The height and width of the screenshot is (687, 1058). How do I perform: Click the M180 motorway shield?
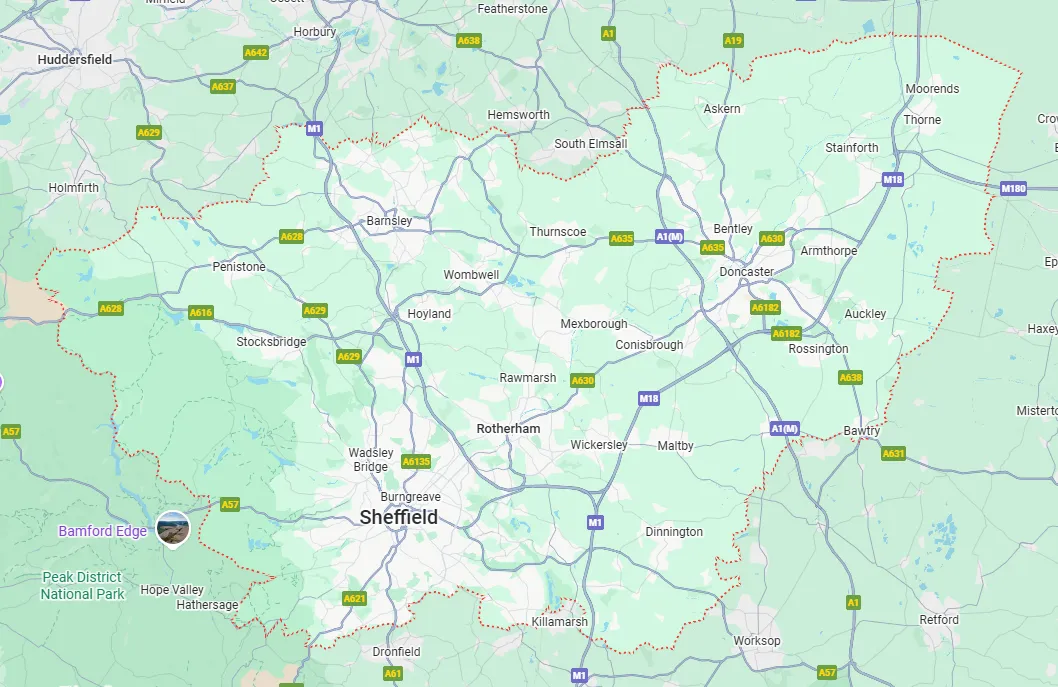[1013, 188]
